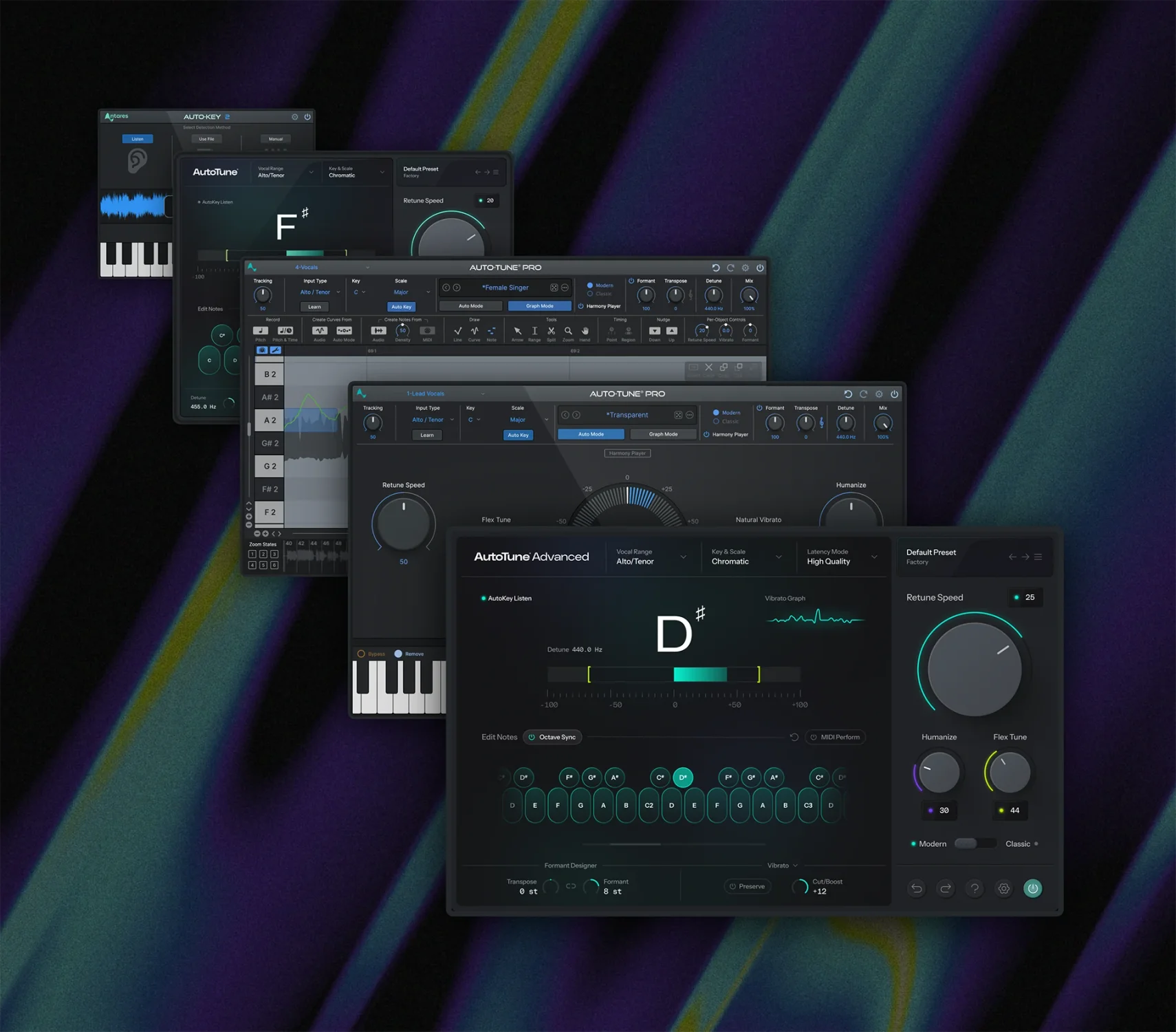Open the 4-Vocals track dropdown
The image size is (1176, 1032).
click(x=331, y=268)
